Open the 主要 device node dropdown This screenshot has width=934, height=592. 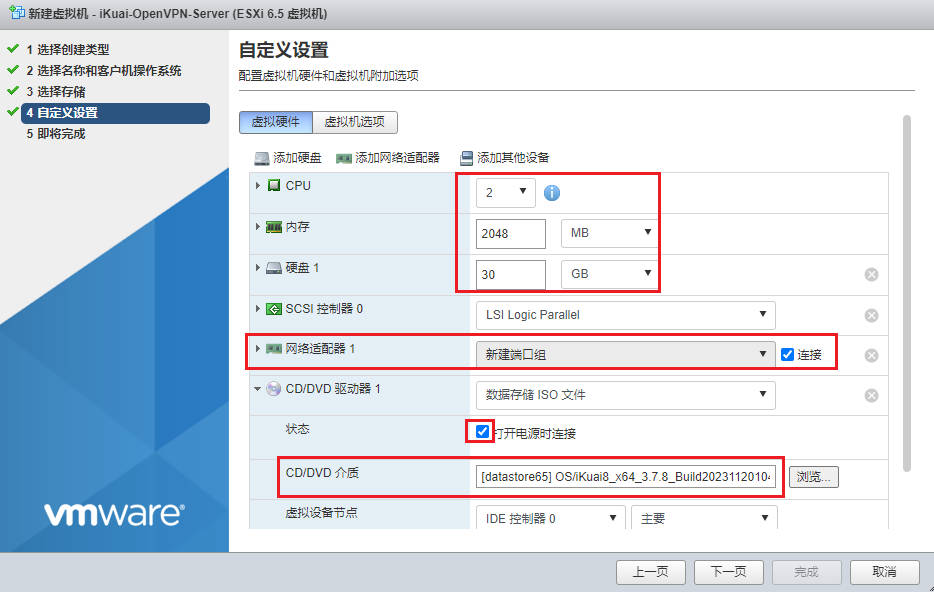(705, 518)
